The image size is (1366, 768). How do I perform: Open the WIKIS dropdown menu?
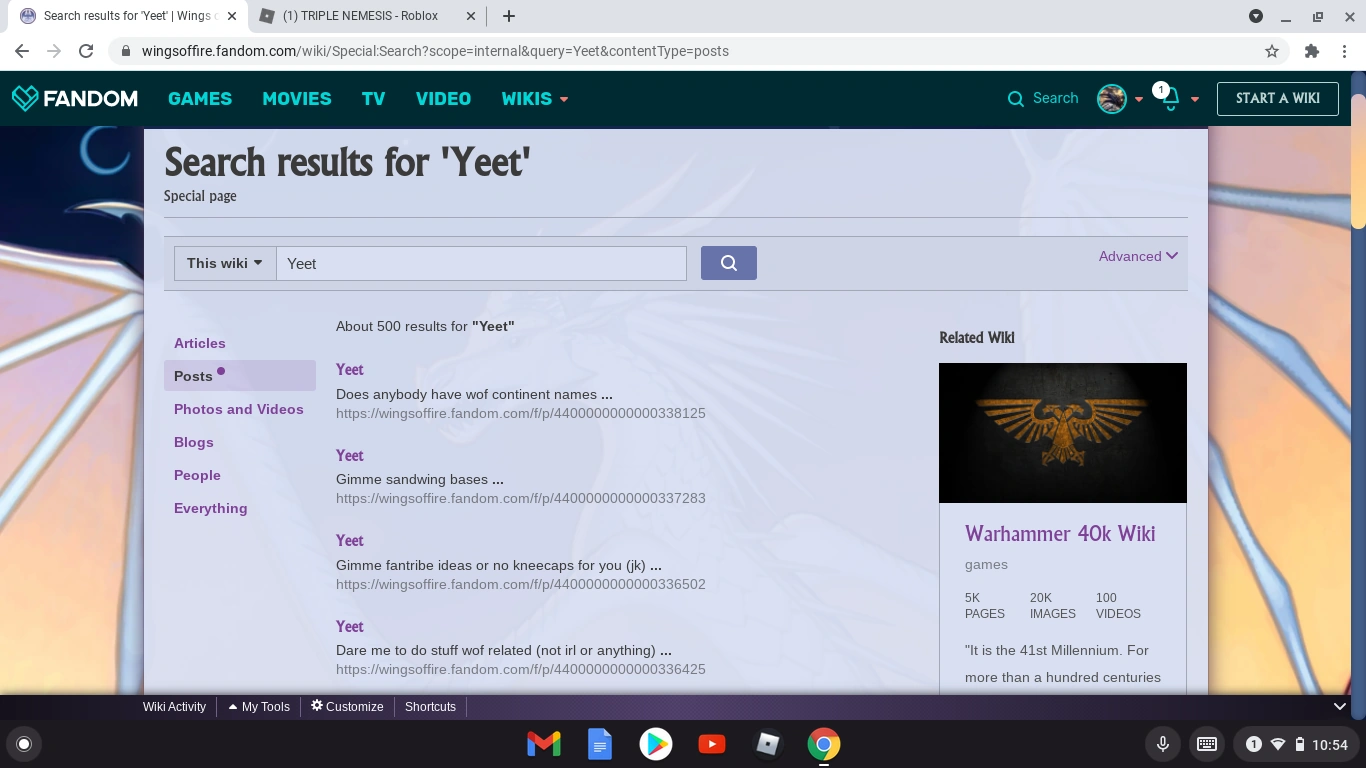point(534,98)
